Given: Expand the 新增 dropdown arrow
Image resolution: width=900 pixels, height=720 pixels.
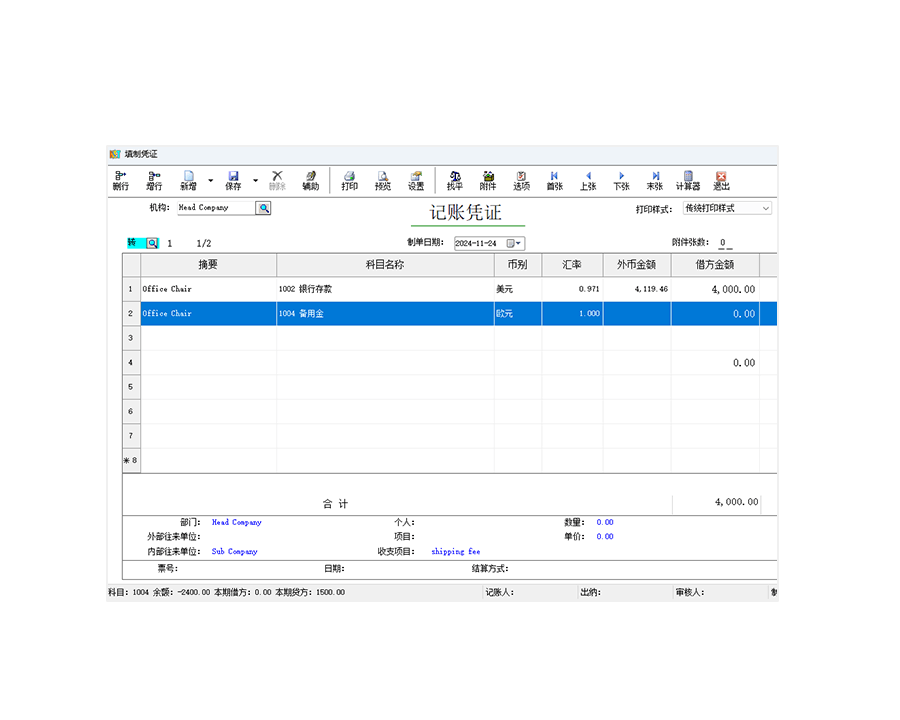Looking at the screenshot, I should [210, 181].
